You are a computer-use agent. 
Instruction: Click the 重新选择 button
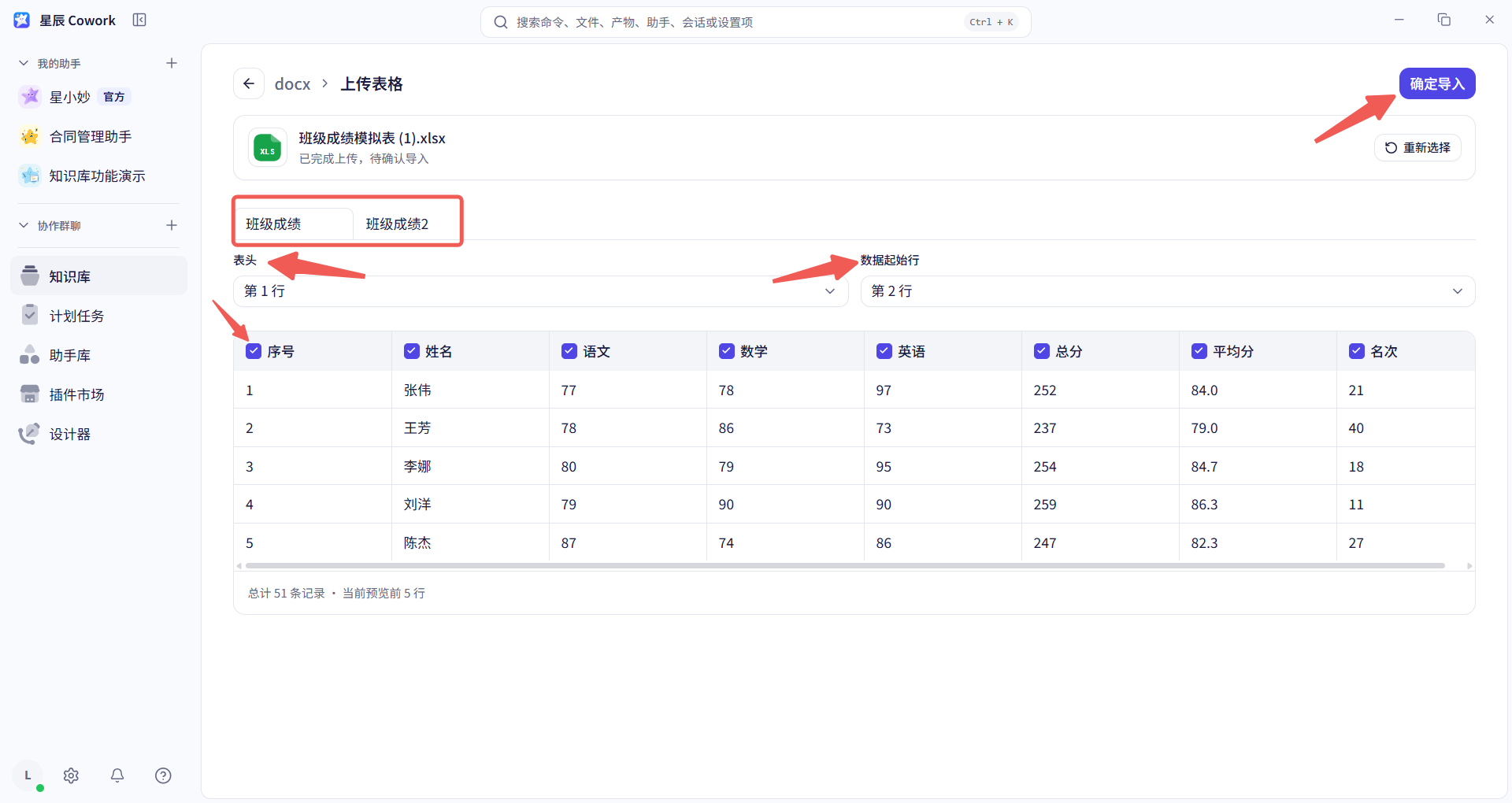tap(1417, 148)
